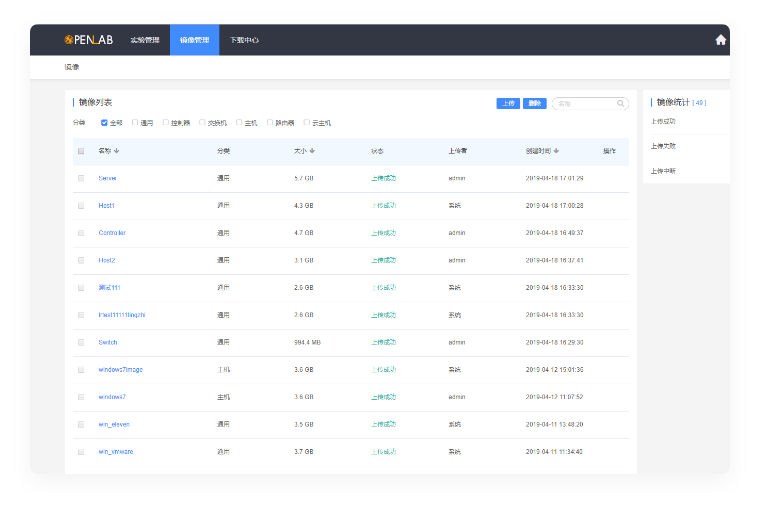Toggle the select-all checkbox in table header
The image size is (760, 510).
coord(81,151)
